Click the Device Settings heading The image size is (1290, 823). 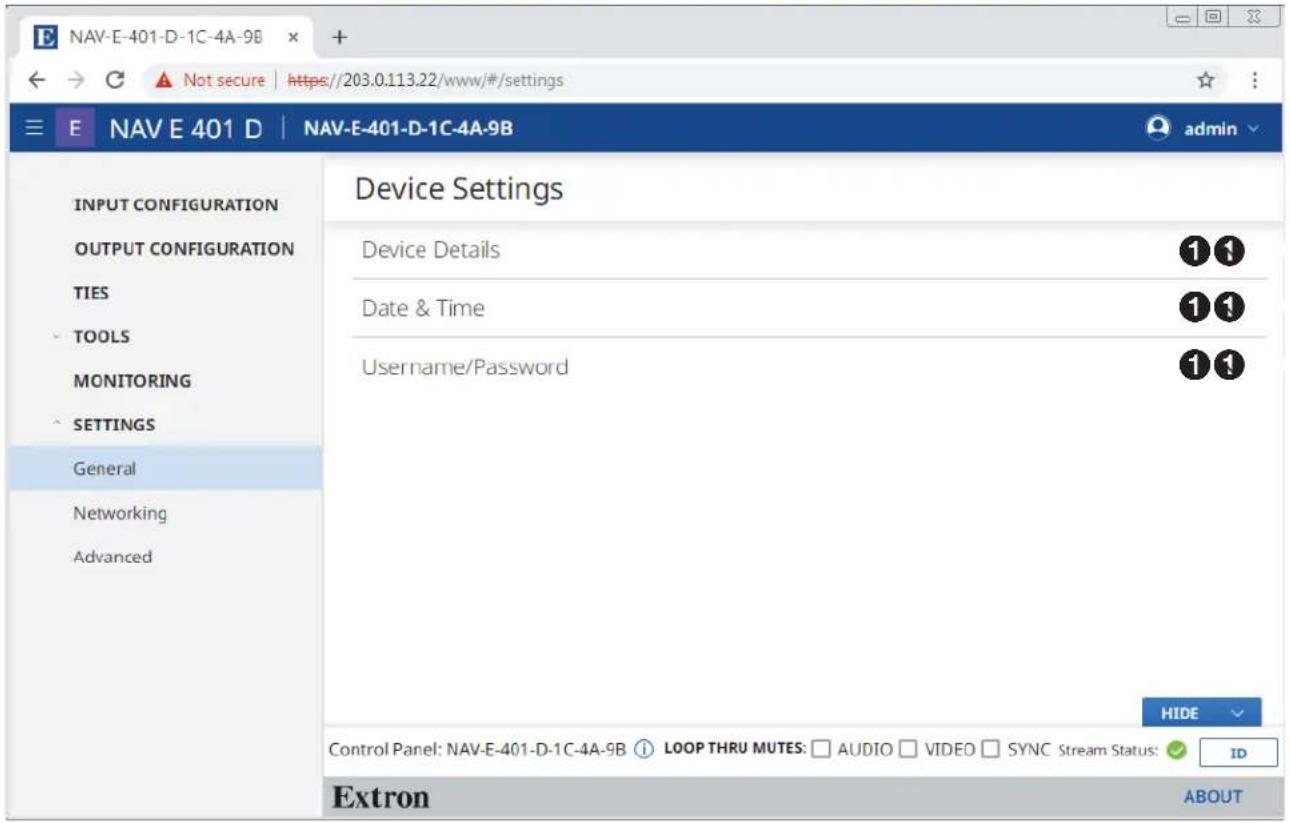point(459,189)
